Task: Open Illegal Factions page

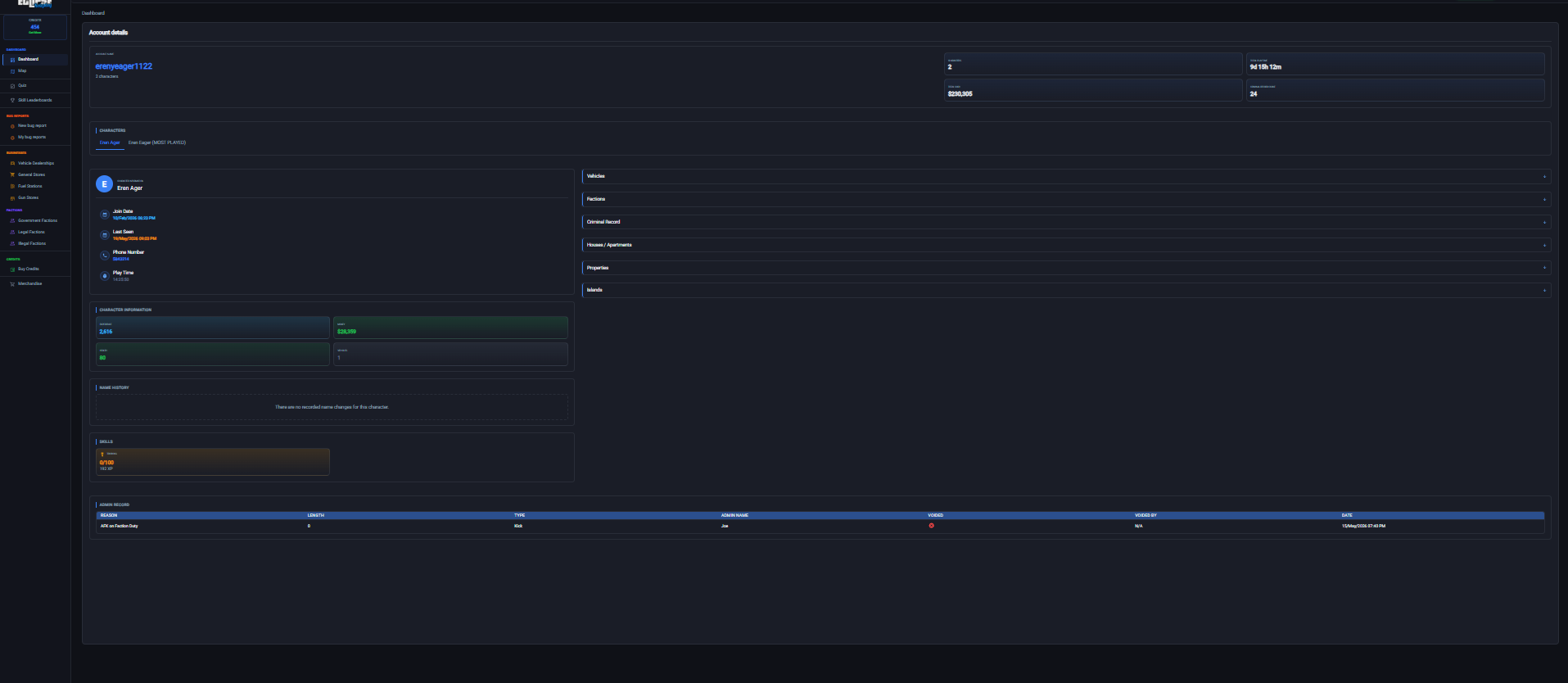Action: [x=32, y=244]
